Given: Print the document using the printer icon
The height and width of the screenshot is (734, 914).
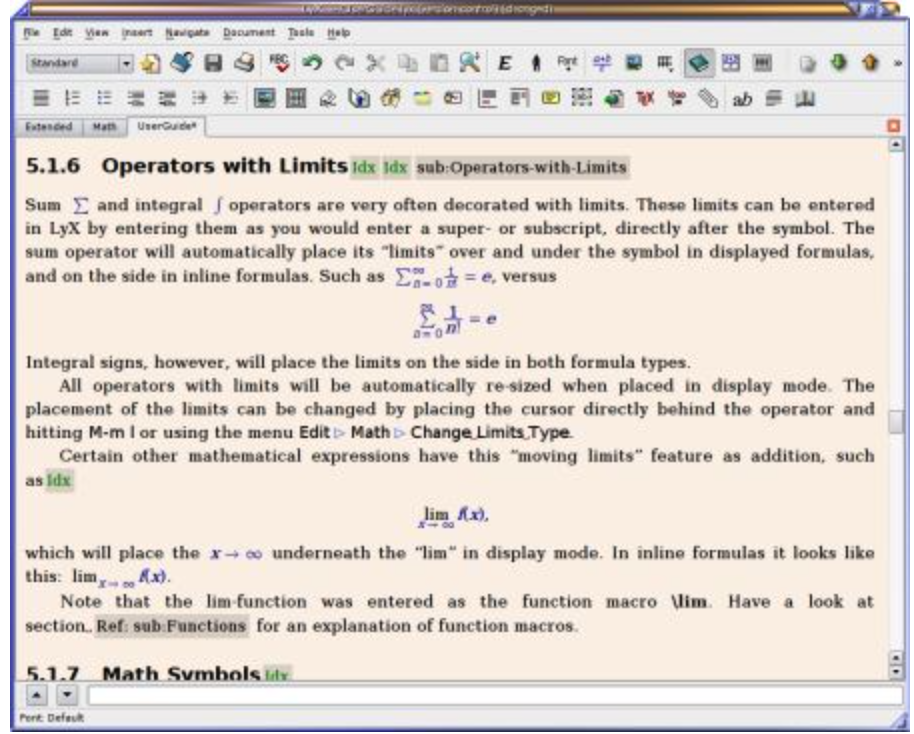Looking at the screenshot, I should pyautogui.click(x=244, y=63).
